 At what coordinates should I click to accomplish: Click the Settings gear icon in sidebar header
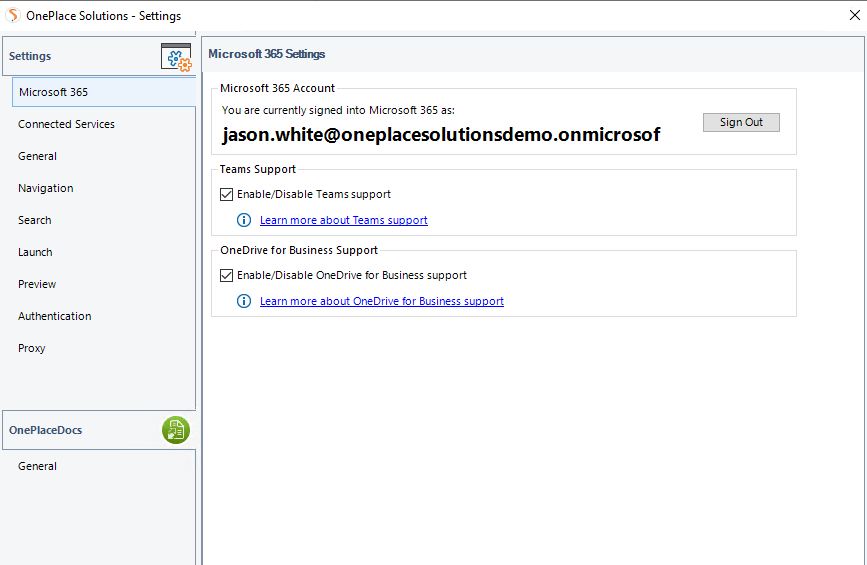(x=176, y=57)
